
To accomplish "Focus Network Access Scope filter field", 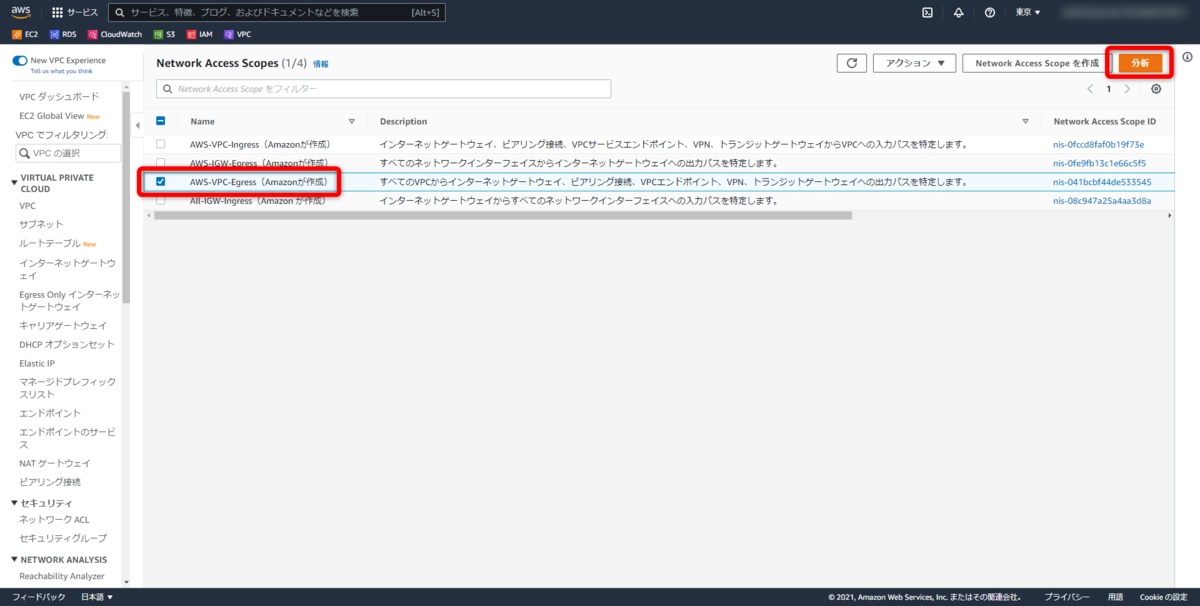I will [384, 89].
